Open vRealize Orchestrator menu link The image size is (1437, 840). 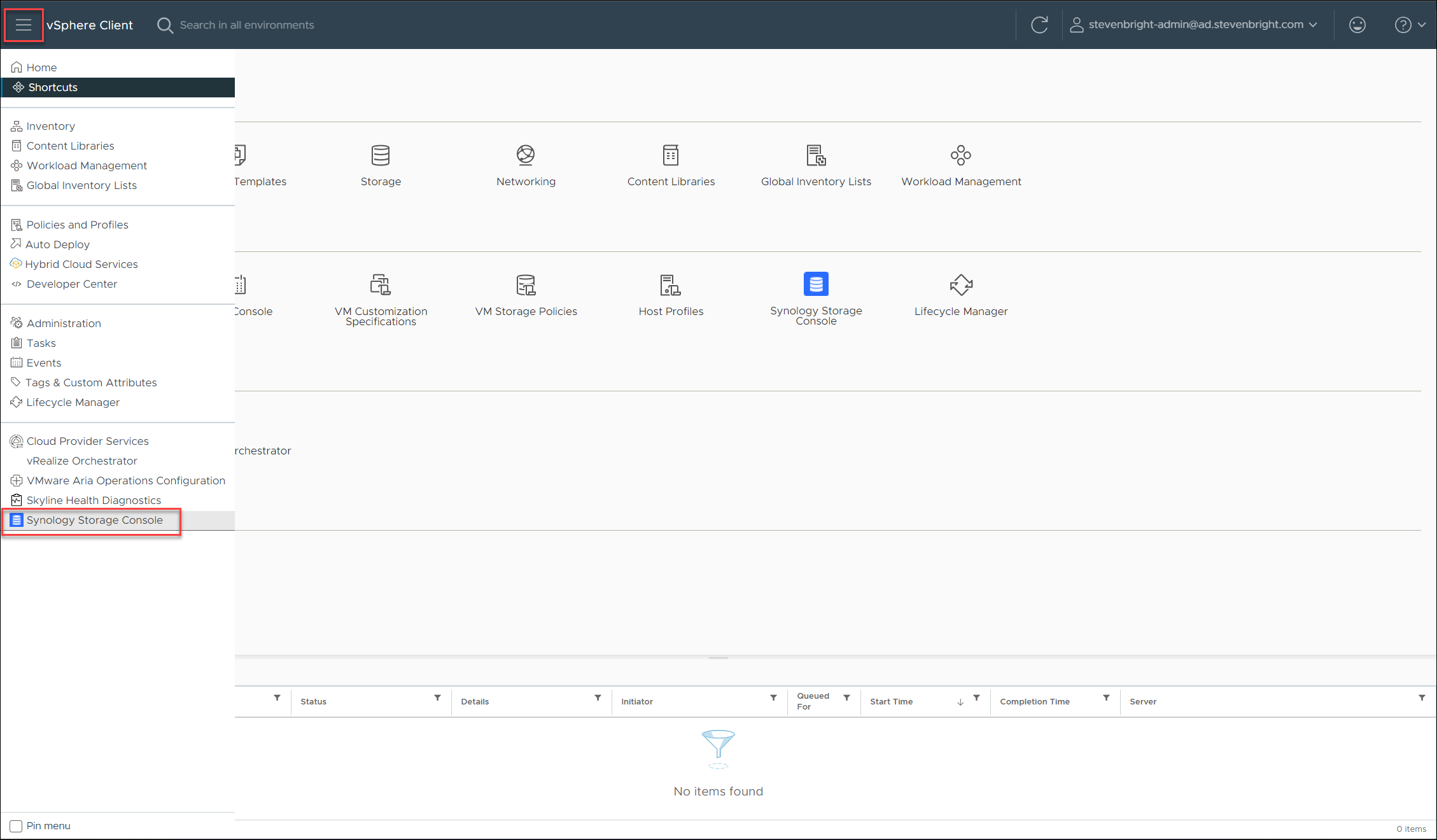tap(81, 461)
